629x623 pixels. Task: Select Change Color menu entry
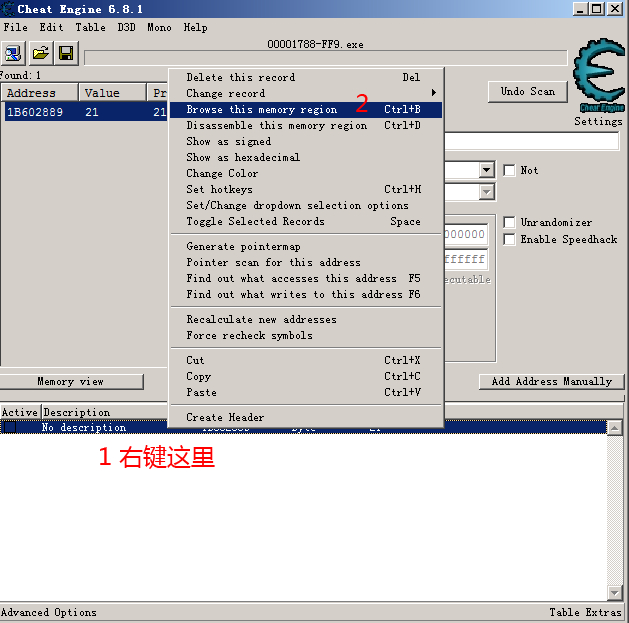coord(306,173)
